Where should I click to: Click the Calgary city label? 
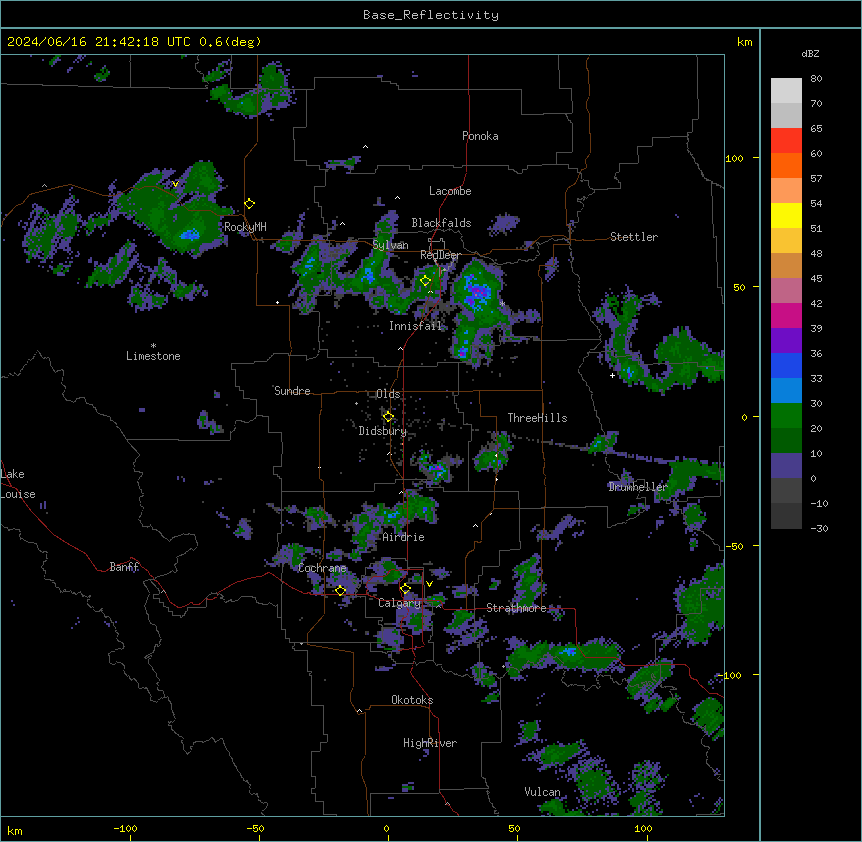[400, 603]
